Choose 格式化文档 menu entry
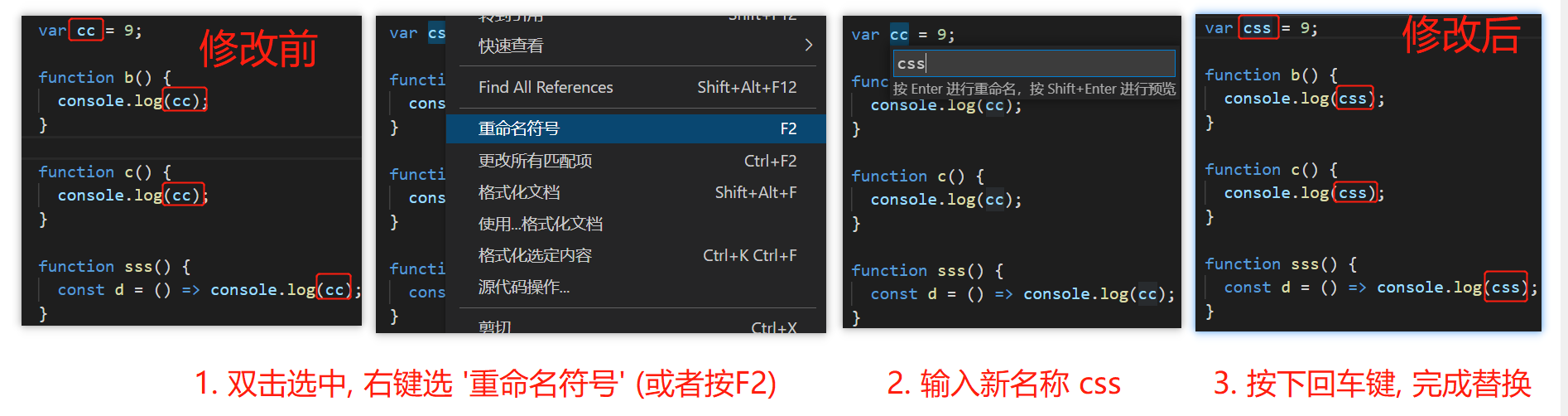1568x416 pixels. tap(636, 192)
